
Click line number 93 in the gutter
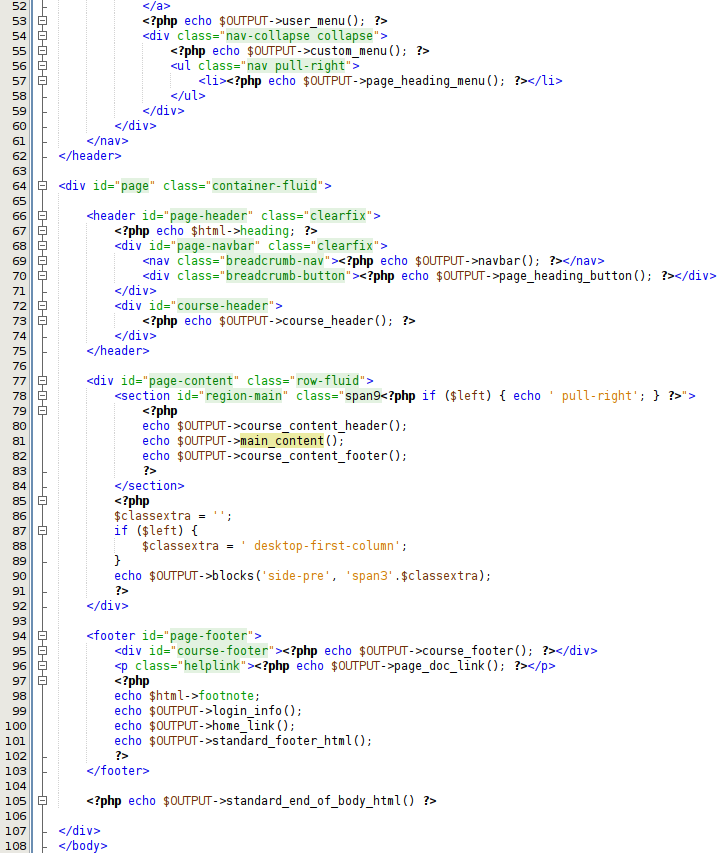19,621
